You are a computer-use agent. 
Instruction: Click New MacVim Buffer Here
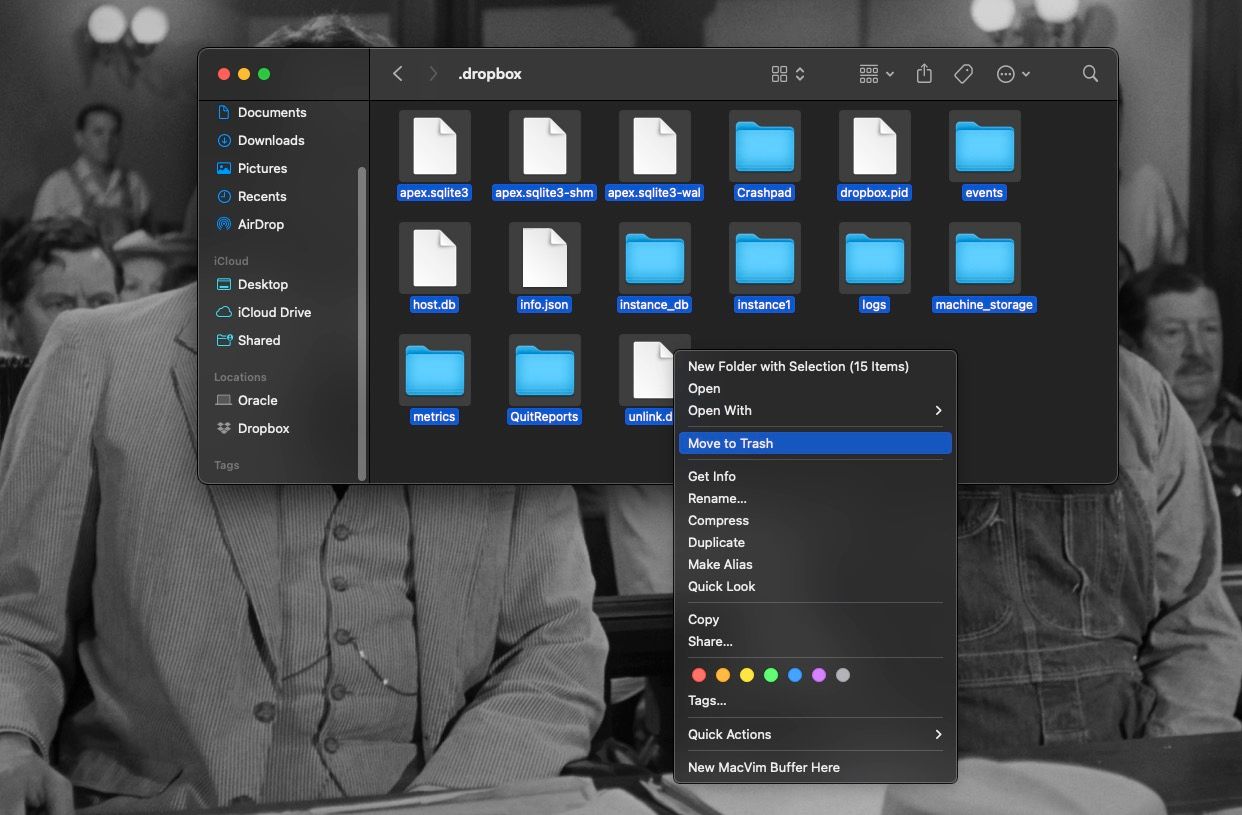[764, 767]
